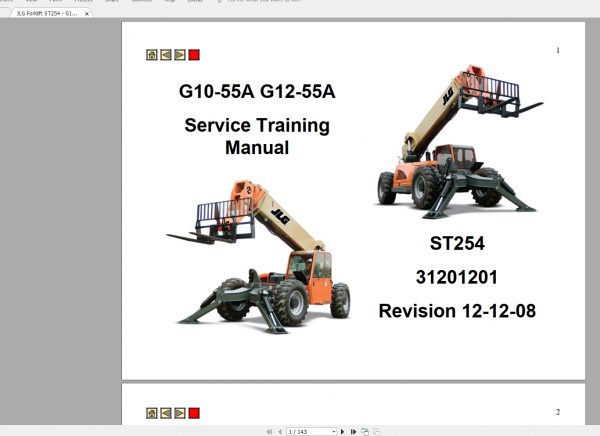
Task: Go to the first page using the bottom navigation bar
Action: pos(269,432)
